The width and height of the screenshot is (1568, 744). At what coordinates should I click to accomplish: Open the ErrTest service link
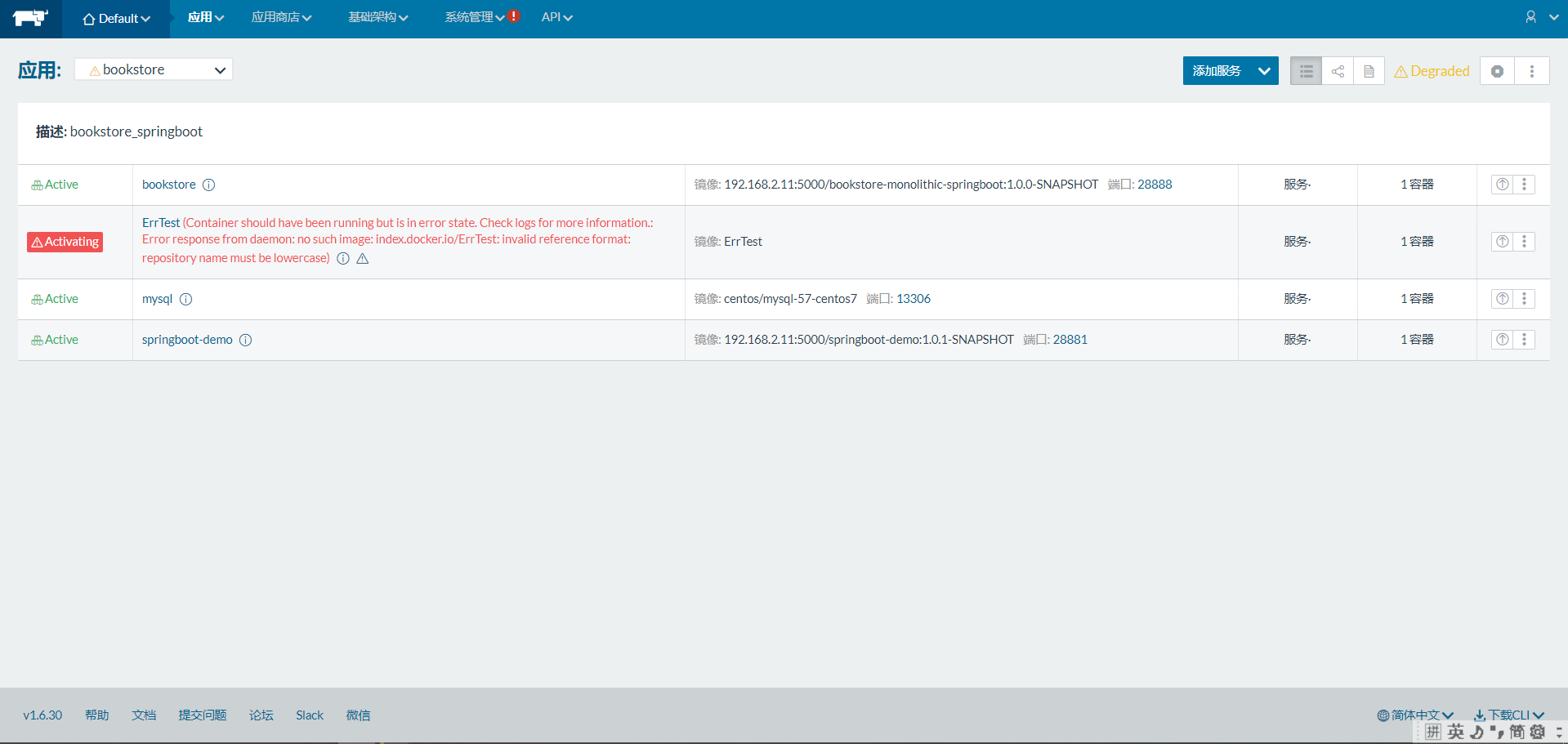tap(161, 223)
